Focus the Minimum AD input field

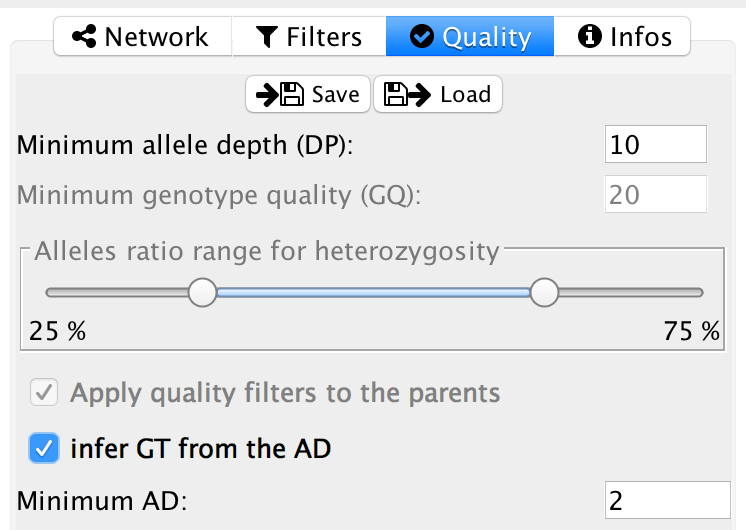668,500
